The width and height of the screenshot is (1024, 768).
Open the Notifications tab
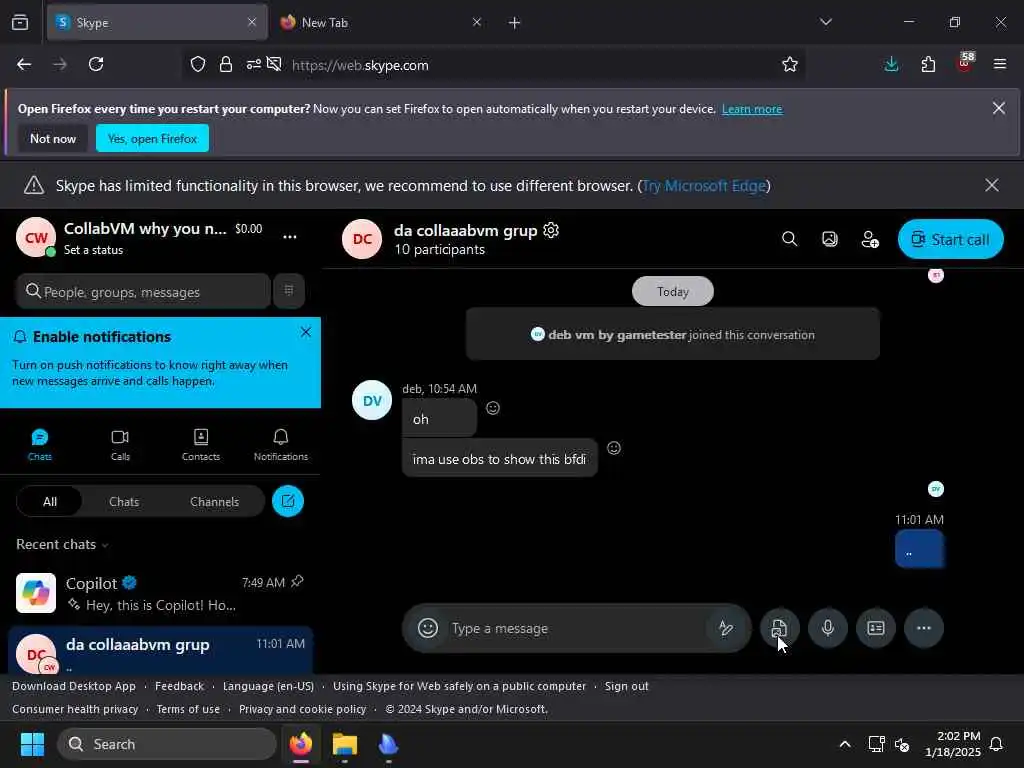(281, 445)
